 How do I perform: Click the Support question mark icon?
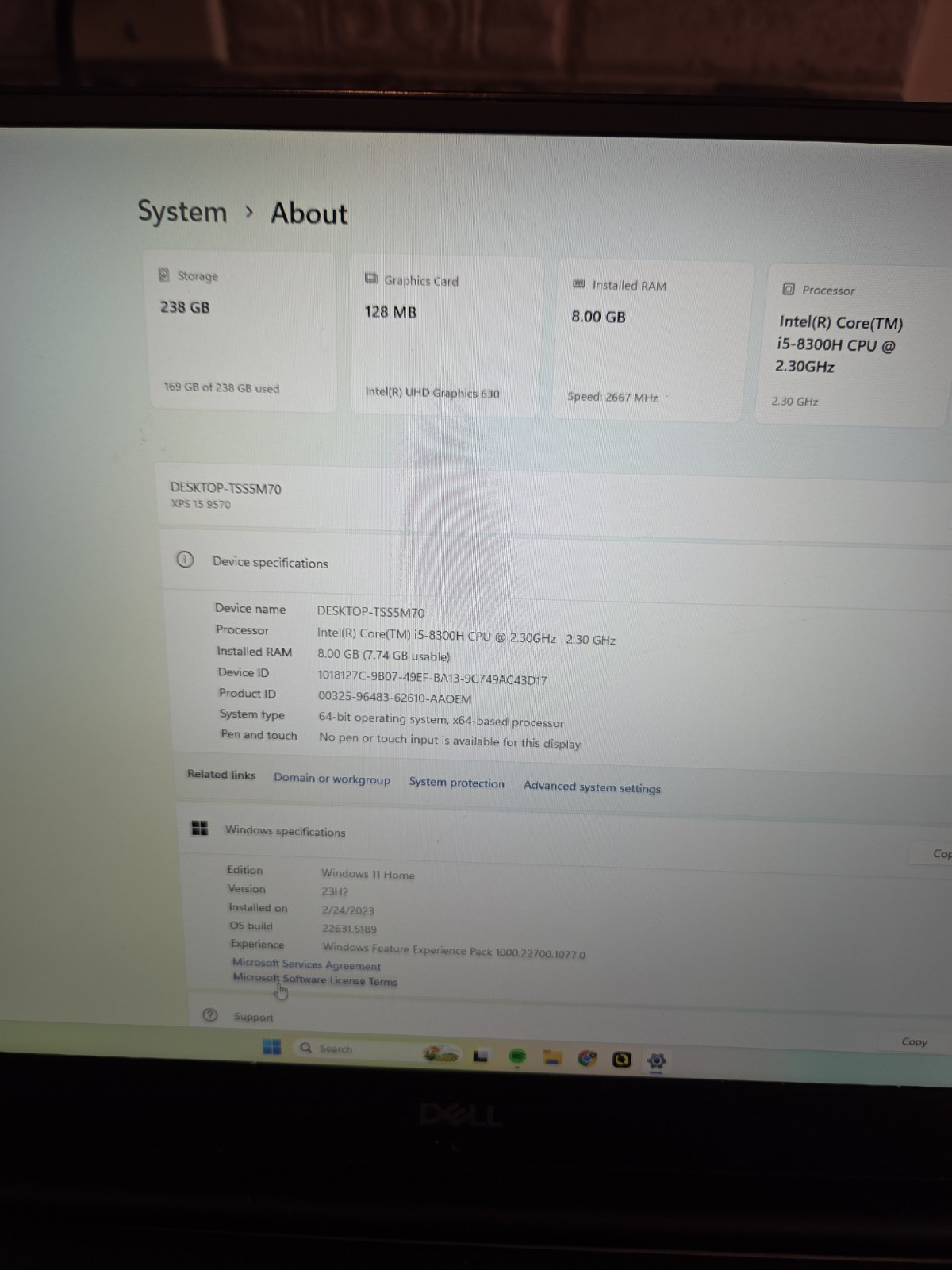point(210,1014)
